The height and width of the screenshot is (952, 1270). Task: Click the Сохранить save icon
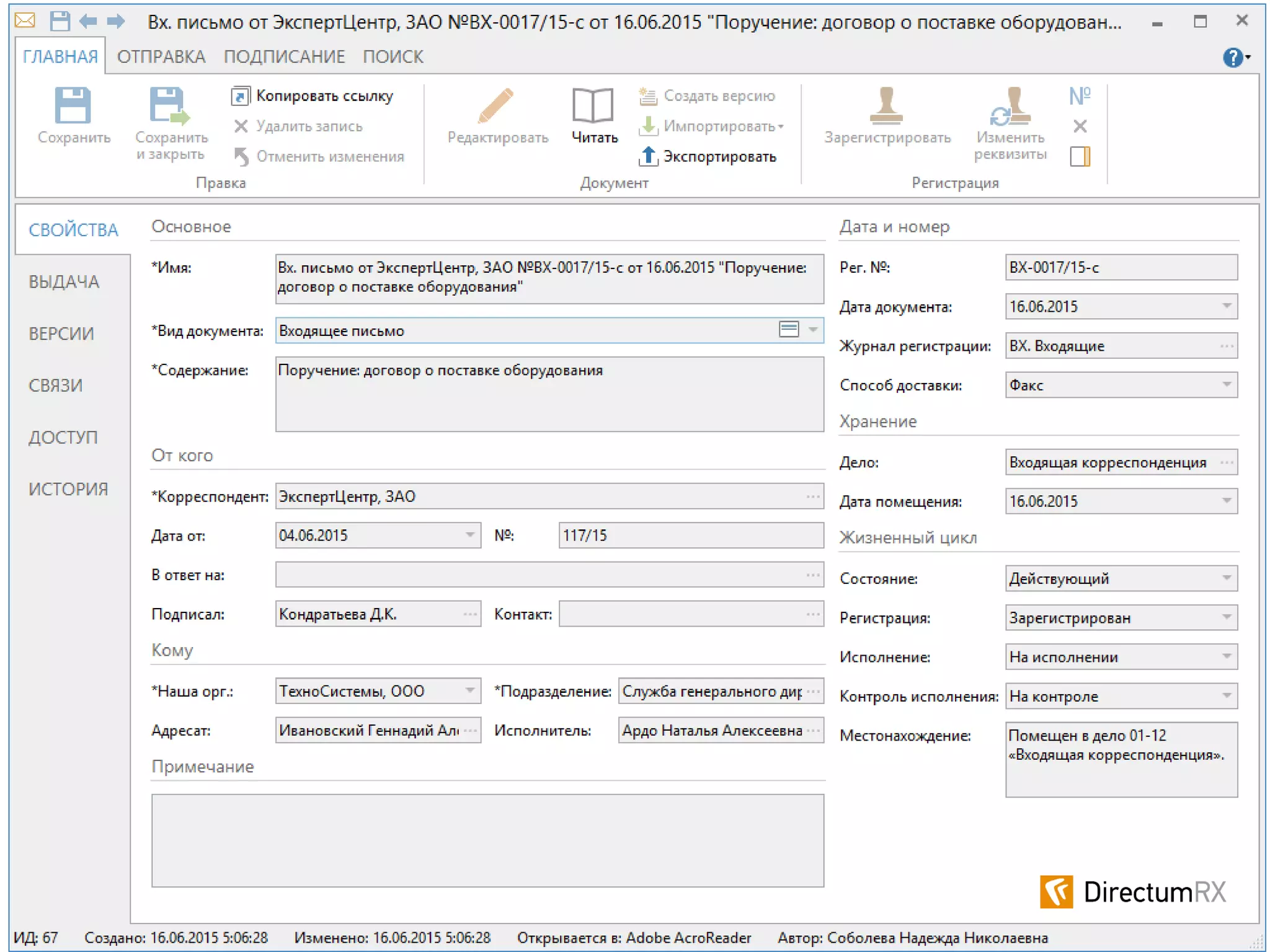coord(73,107)
